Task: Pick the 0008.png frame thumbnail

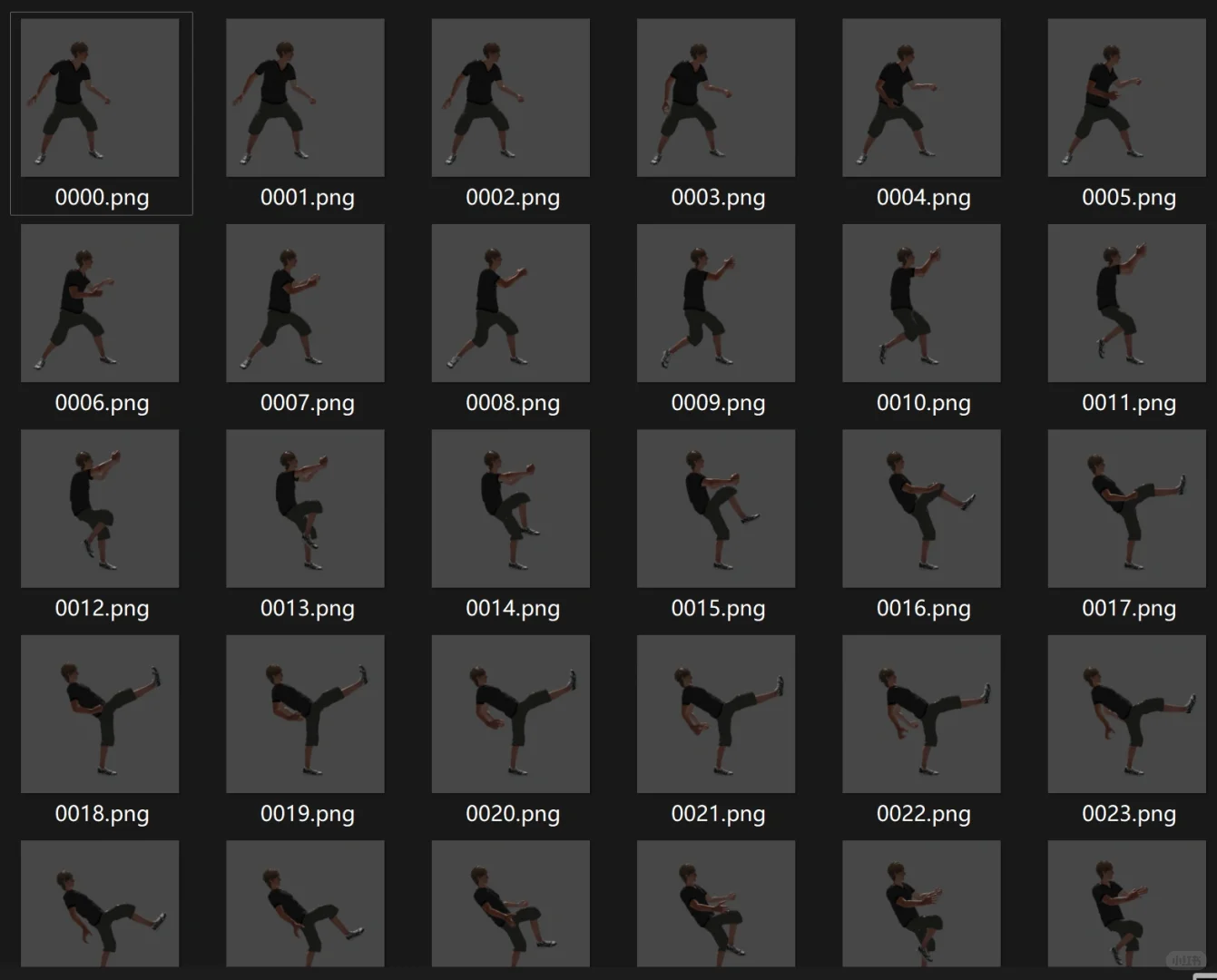Action: pyautogui.click(x=511, y=303)
